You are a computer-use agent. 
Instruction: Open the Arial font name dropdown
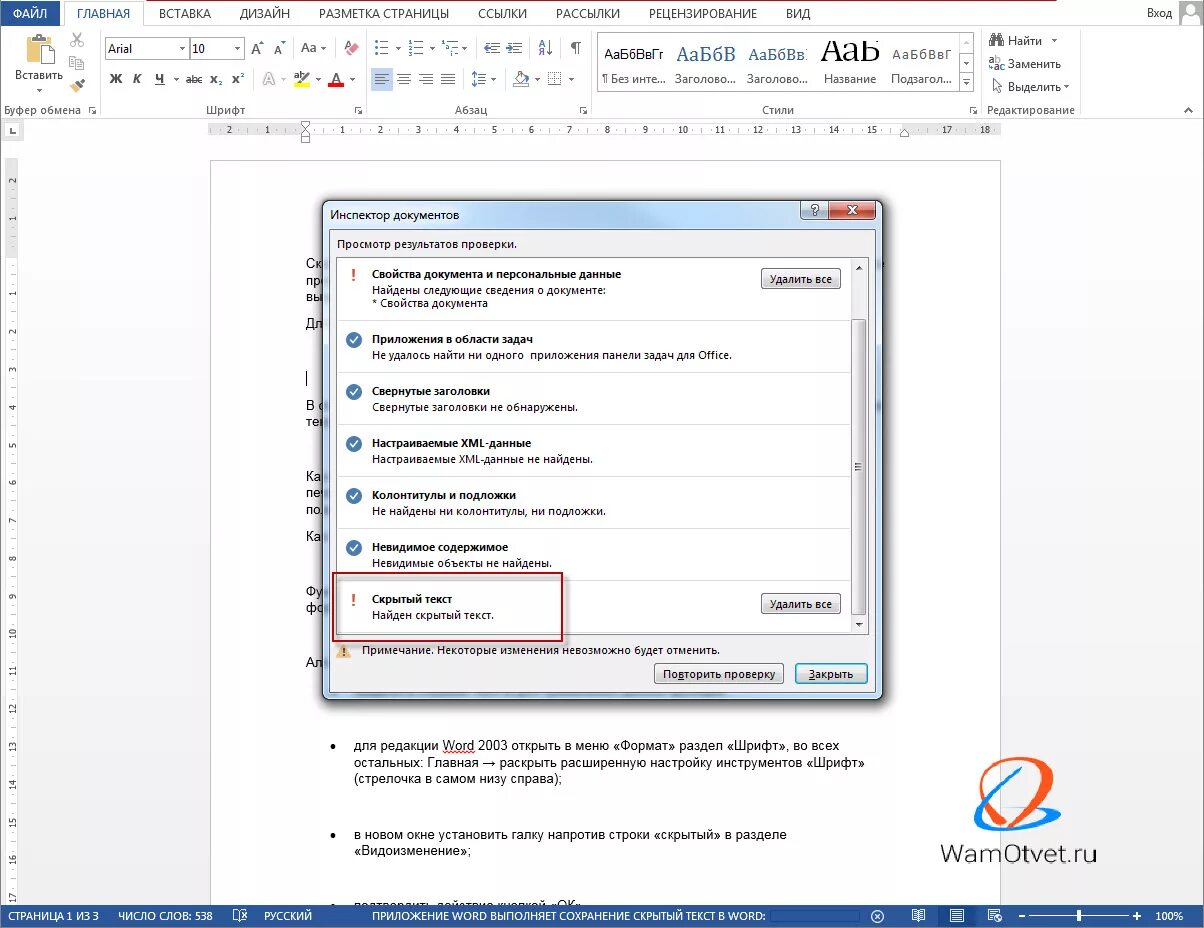point(182,48)
